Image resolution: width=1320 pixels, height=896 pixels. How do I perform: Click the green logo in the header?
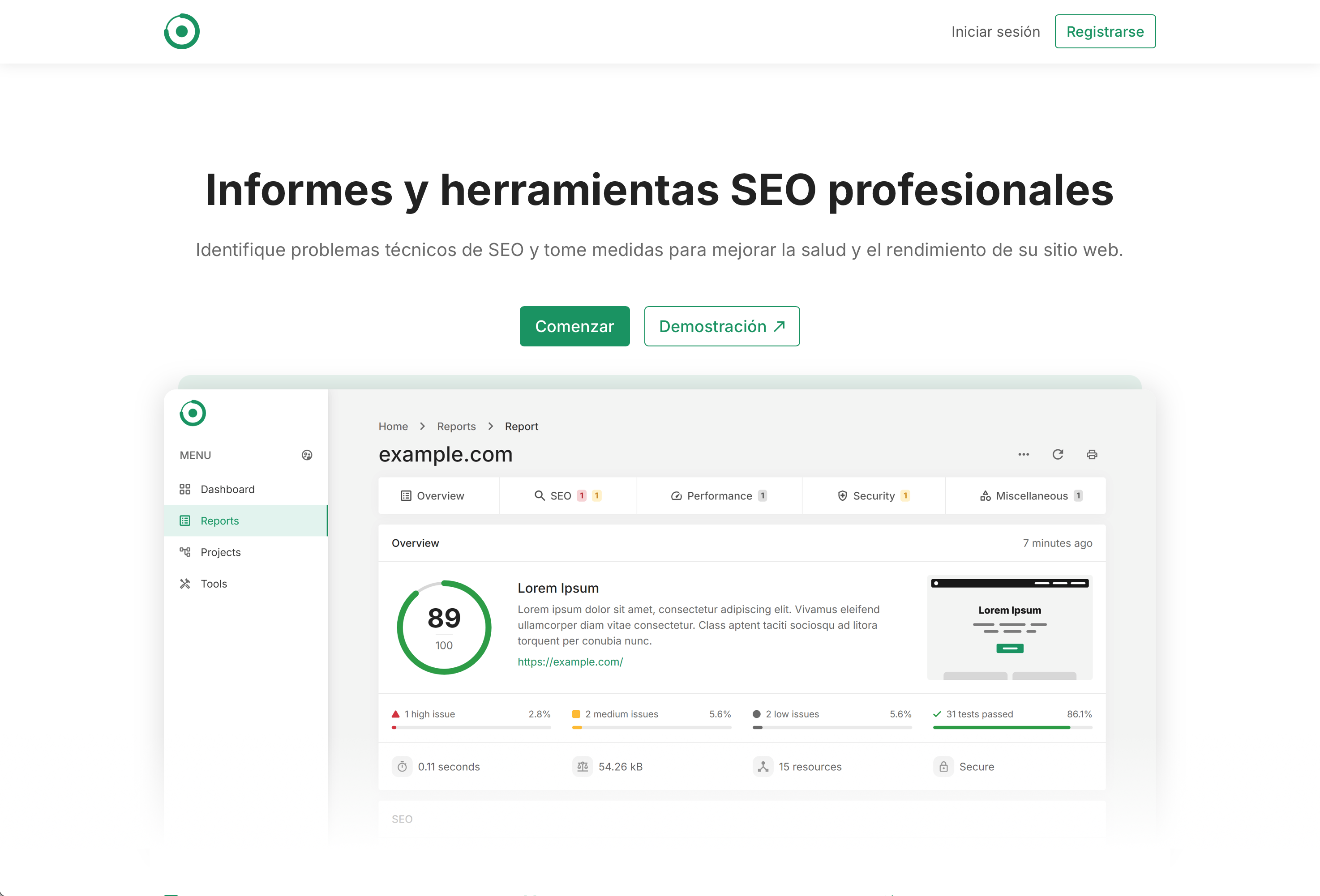182,31
